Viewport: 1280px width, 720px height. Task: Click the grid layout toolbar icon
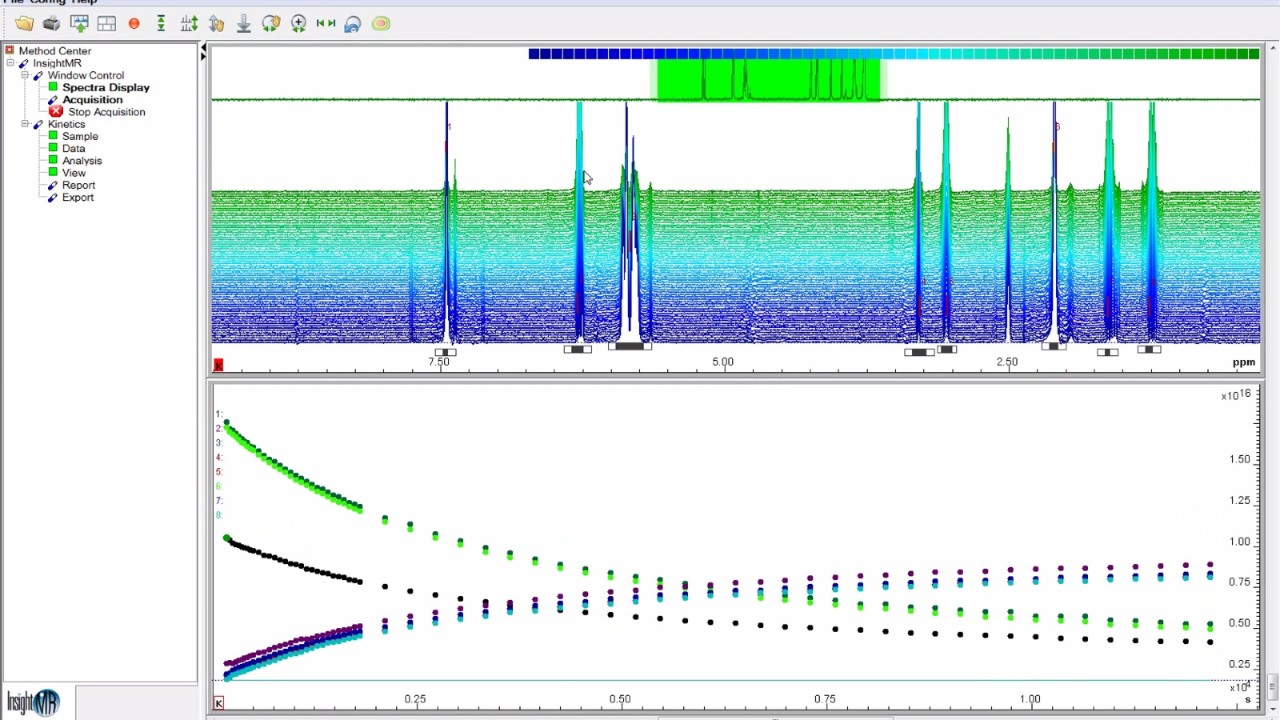106,23
